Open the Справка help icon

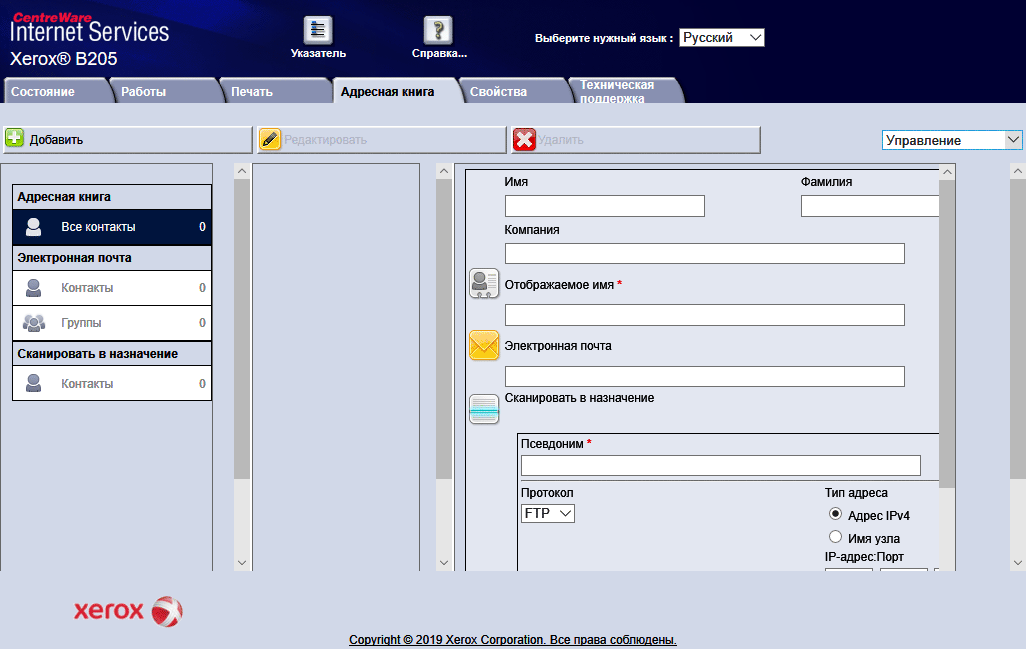tap(438, 30)
